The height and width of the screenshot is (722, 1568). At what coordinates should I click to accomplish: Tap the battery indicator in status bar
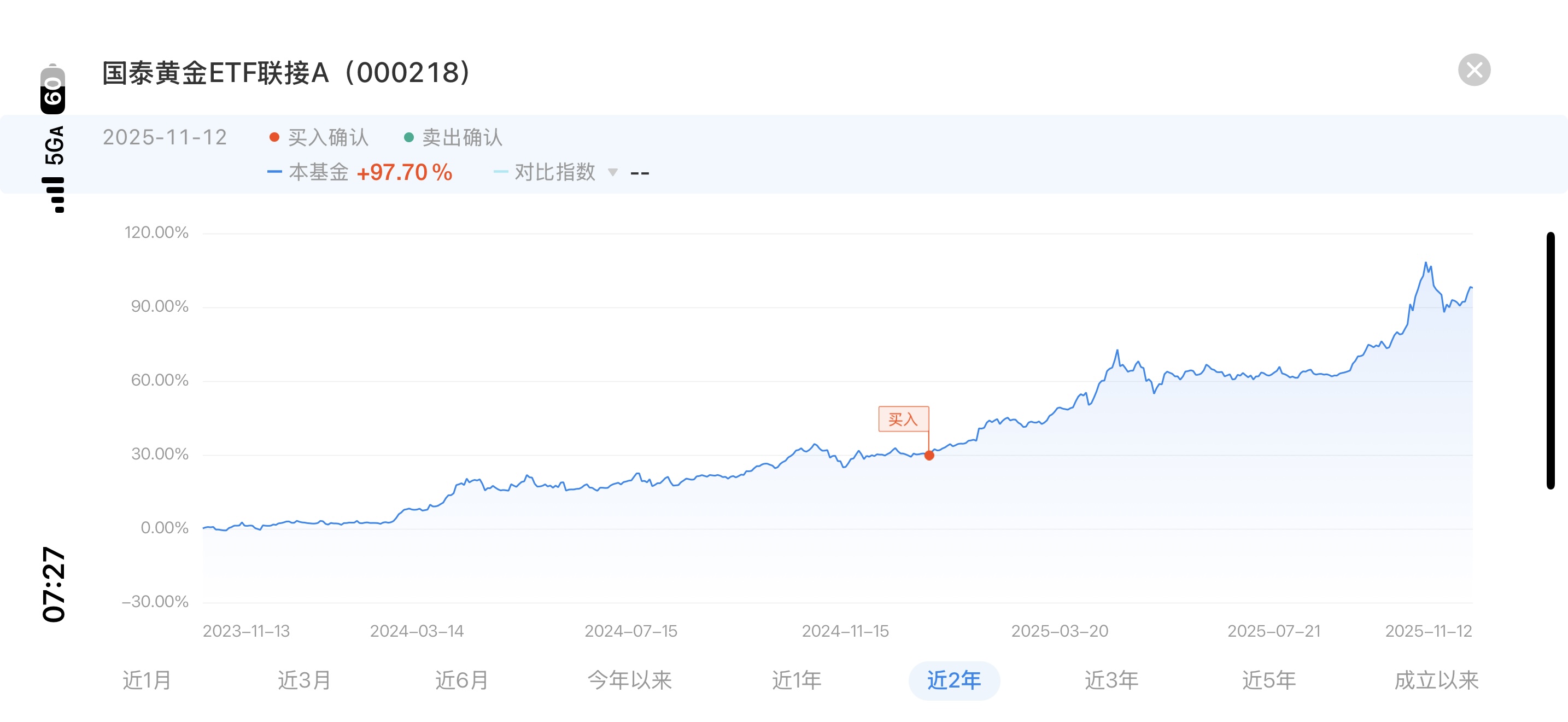pos(53,90)
